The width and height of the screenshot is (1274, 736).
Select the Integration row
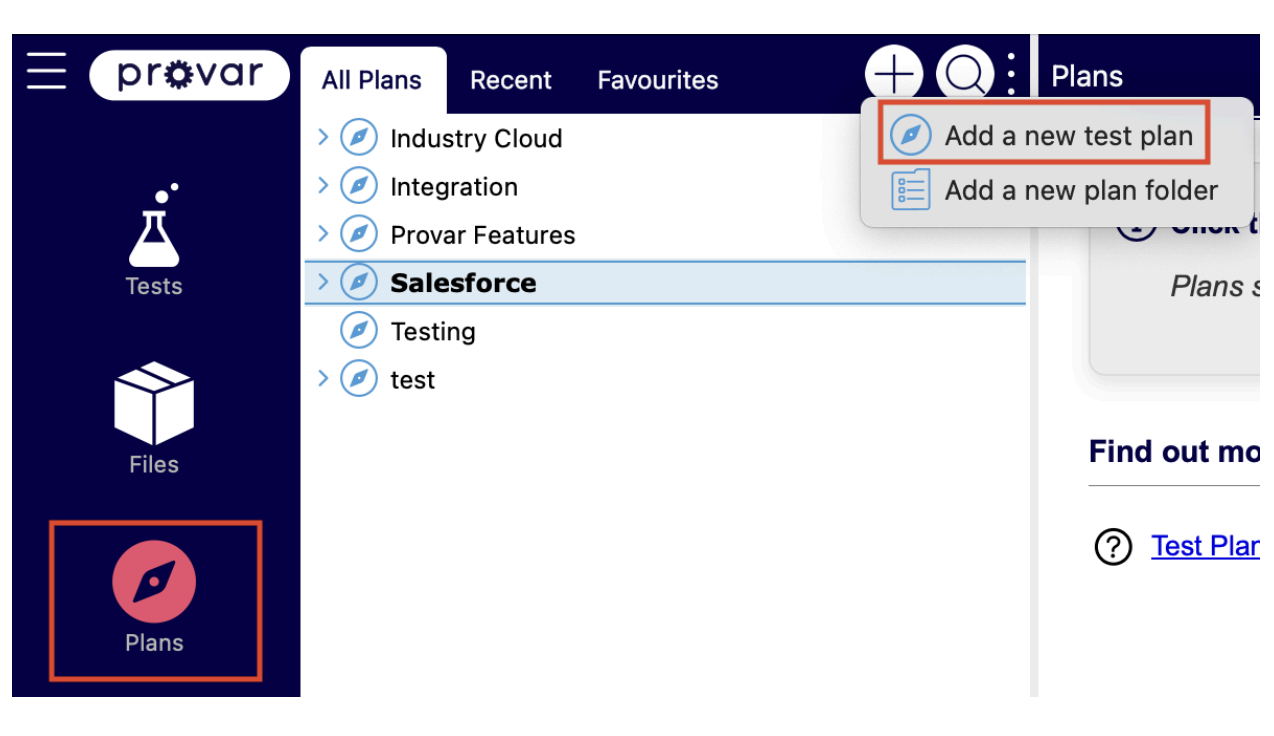point(665,186)
